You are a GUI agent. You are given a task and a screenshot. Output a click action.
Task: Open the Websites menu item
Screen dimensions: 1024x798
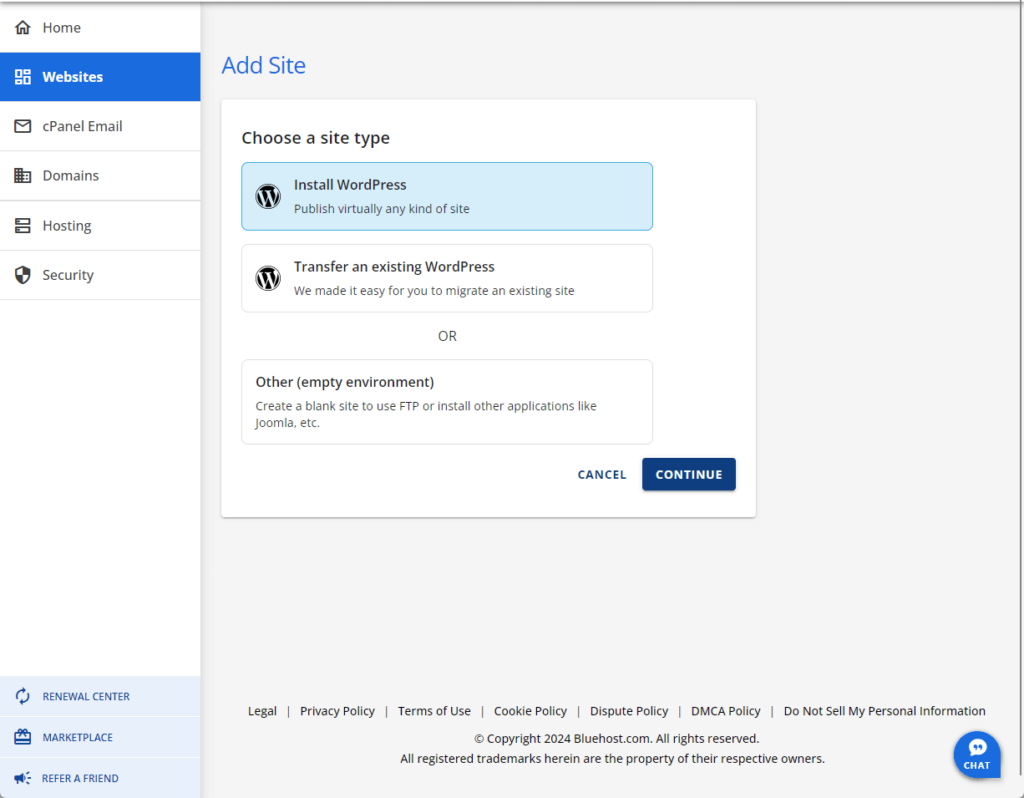100,77
